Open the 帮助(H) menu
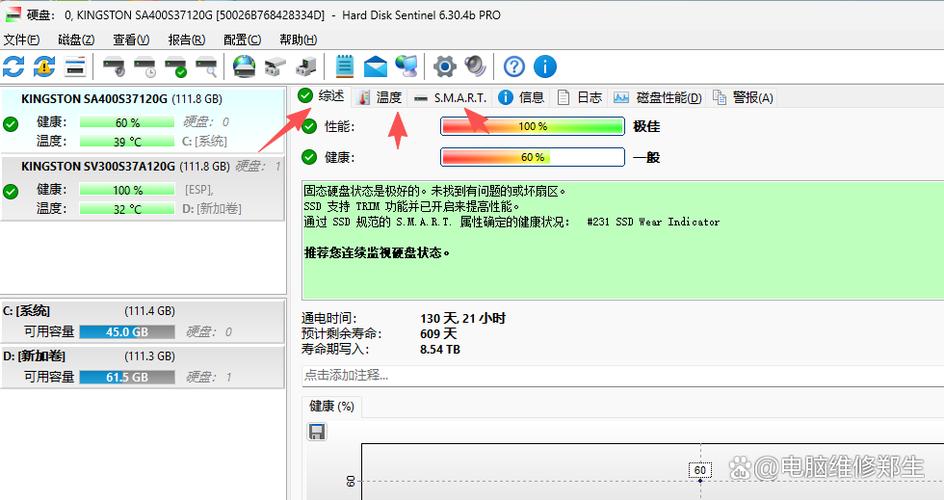Screen dimensions: 944x500 (x=298, y=40)
